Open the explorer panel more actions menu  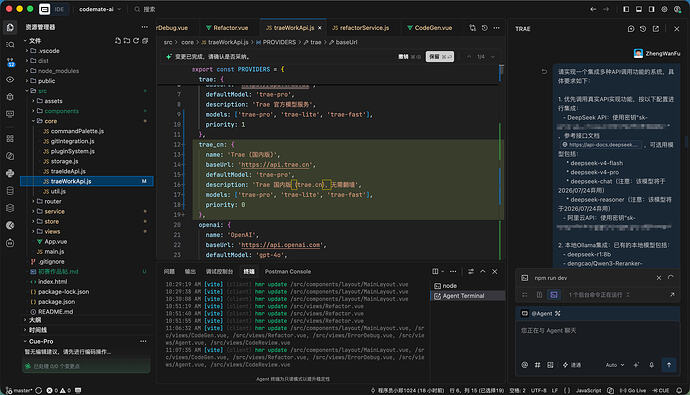click(x=144, y=27)
